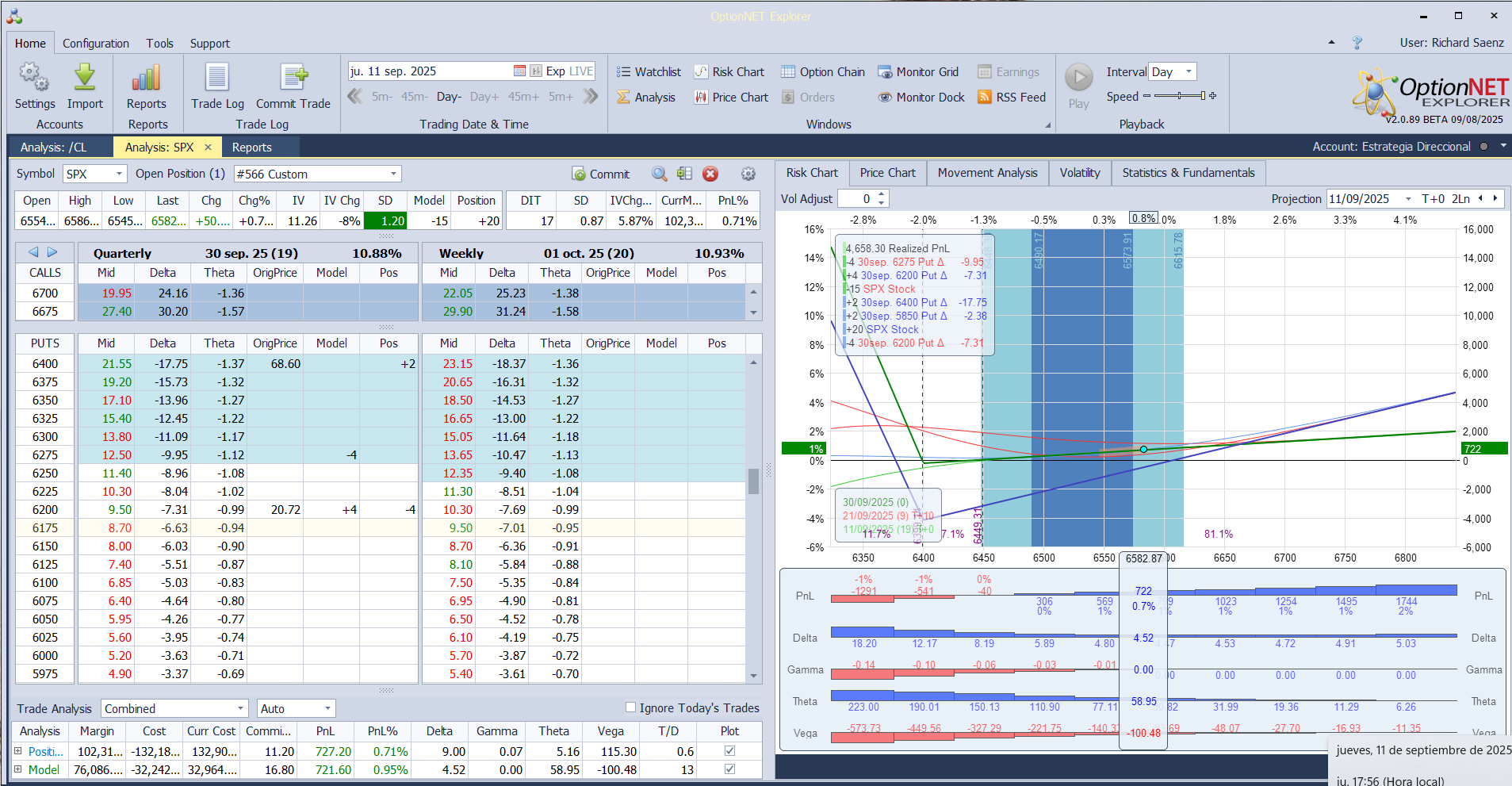
Task: Close the Analysis: SPX tab
Action: [x=209, y=147]
